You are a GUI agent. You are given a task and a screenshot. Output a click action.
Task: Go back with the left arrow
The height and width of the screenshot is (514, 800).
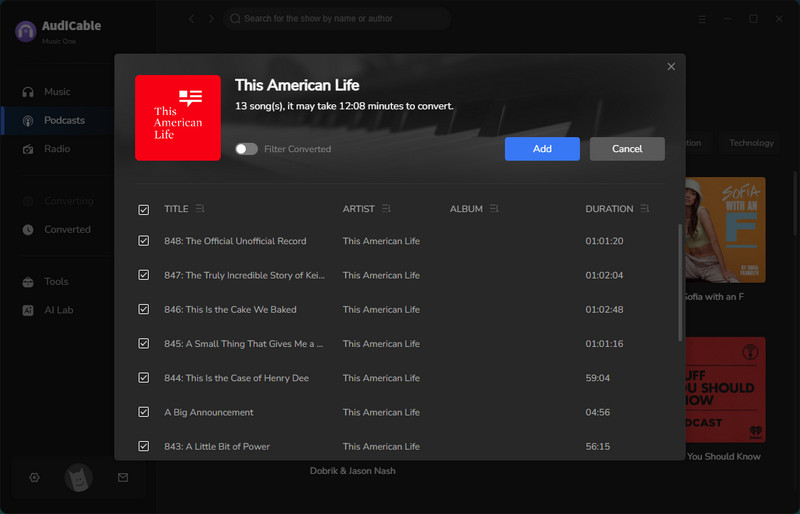pyautogui.click(x=192, y=19)
